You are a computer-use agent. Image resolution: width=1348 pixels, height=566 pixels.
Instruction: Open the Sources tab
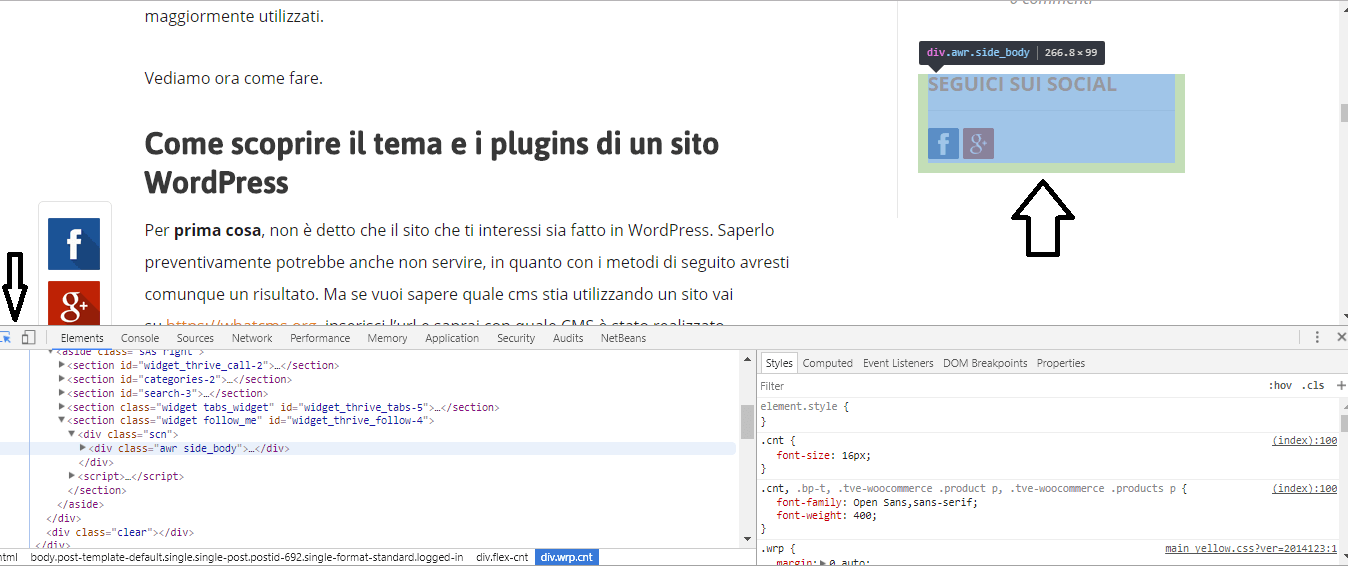click(x=195, y=338)
